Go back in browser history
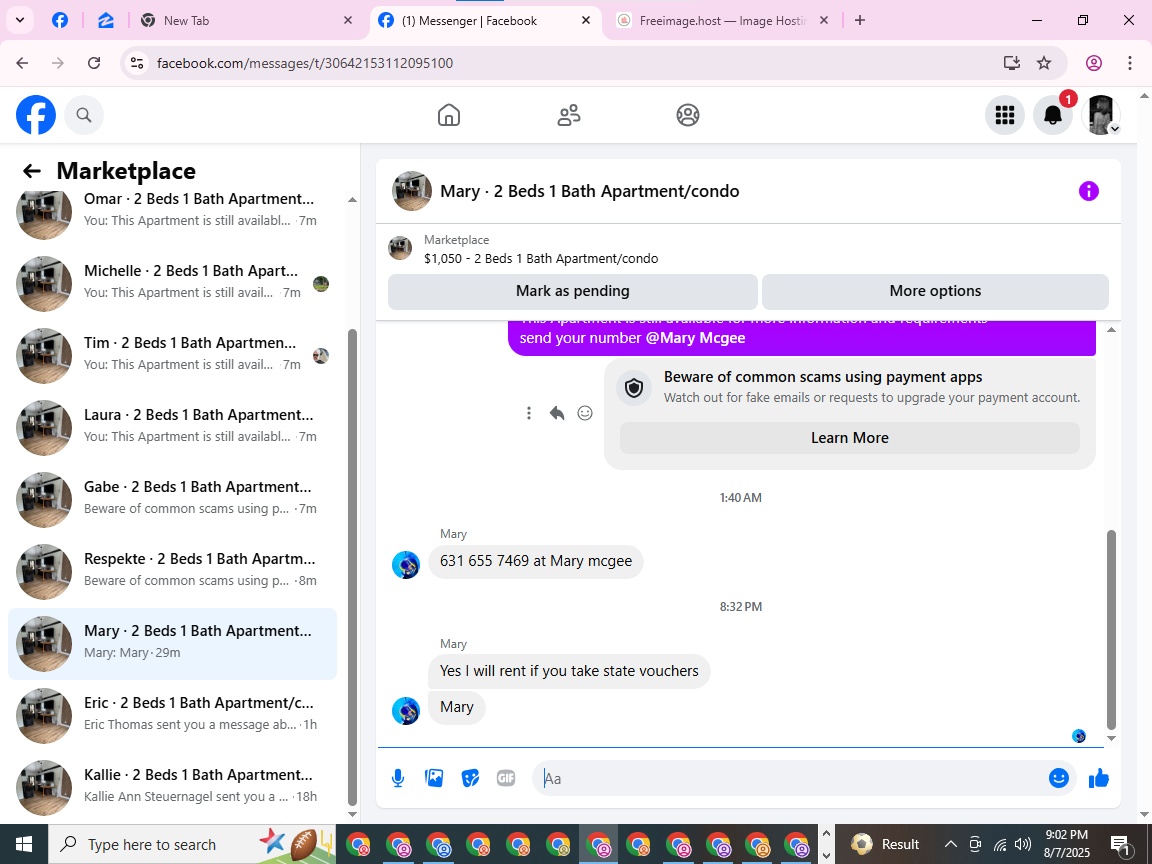This screenshot has width=1152, height=864. coord(22,63)
